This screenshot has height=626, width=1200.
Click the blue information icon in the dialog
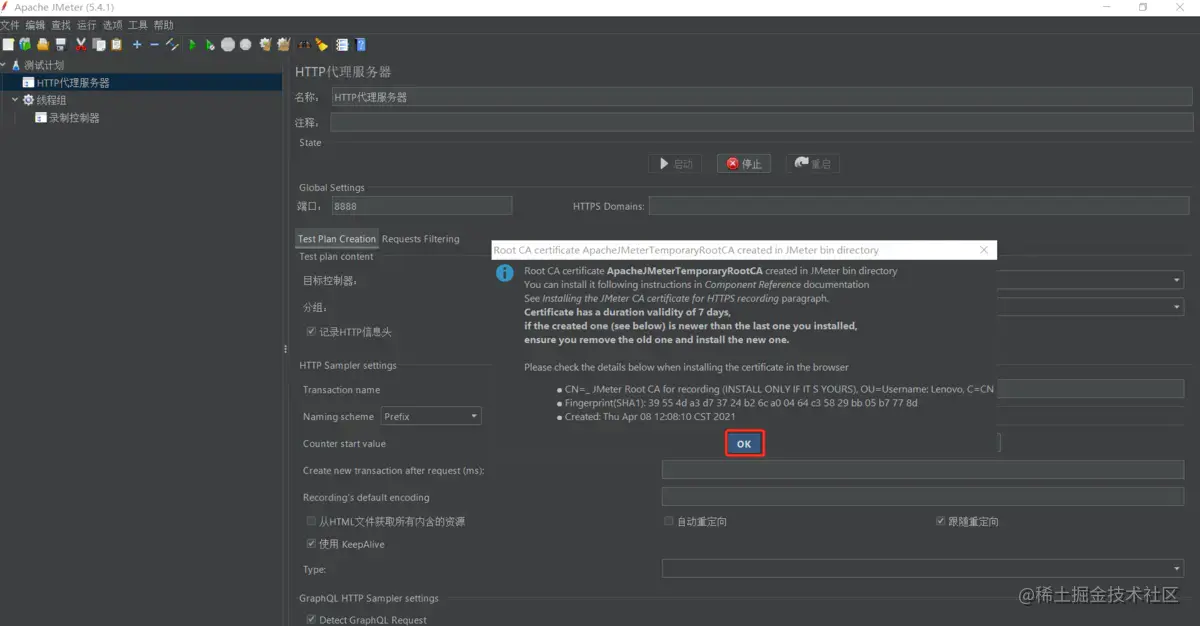pyautogui.click(x=506, y=272)
